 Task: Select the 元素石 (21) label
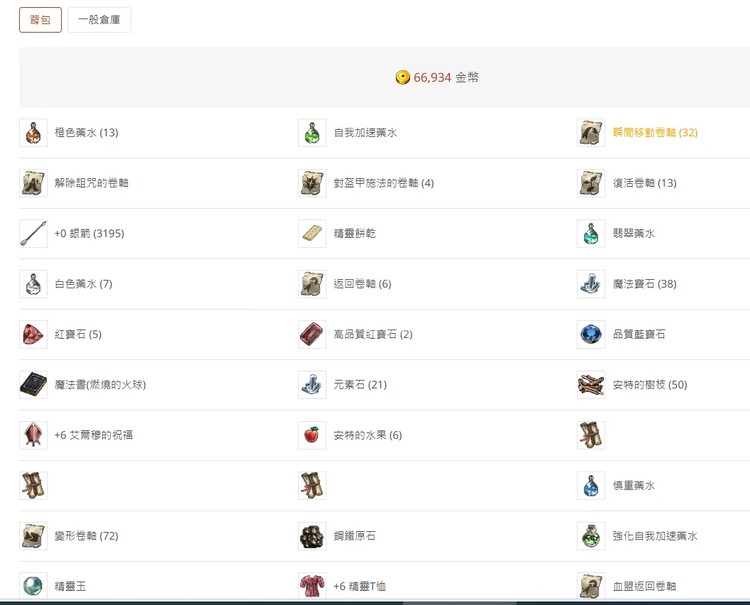coord(360,385)
